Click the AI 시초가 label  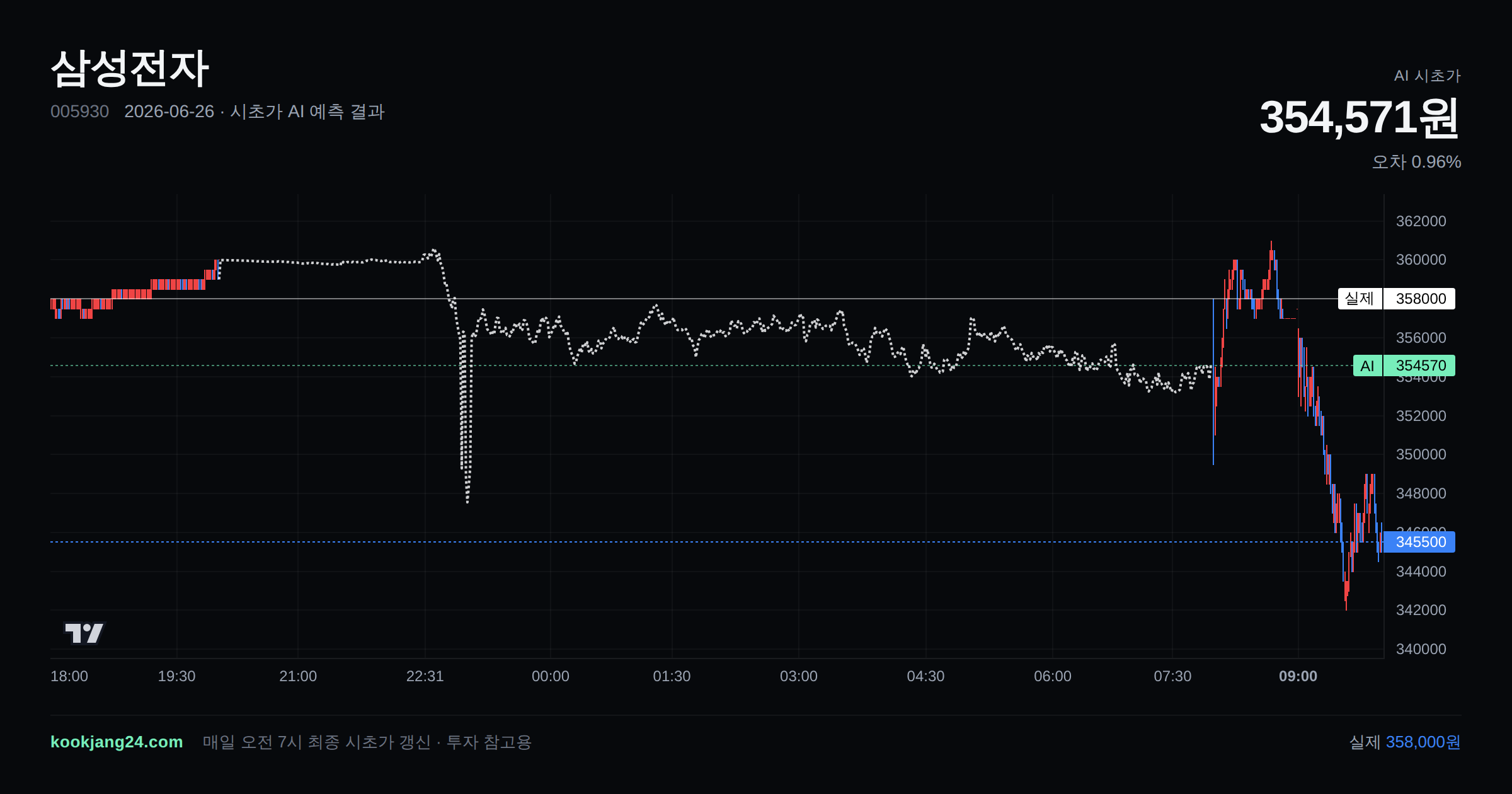pos(1427,76)
